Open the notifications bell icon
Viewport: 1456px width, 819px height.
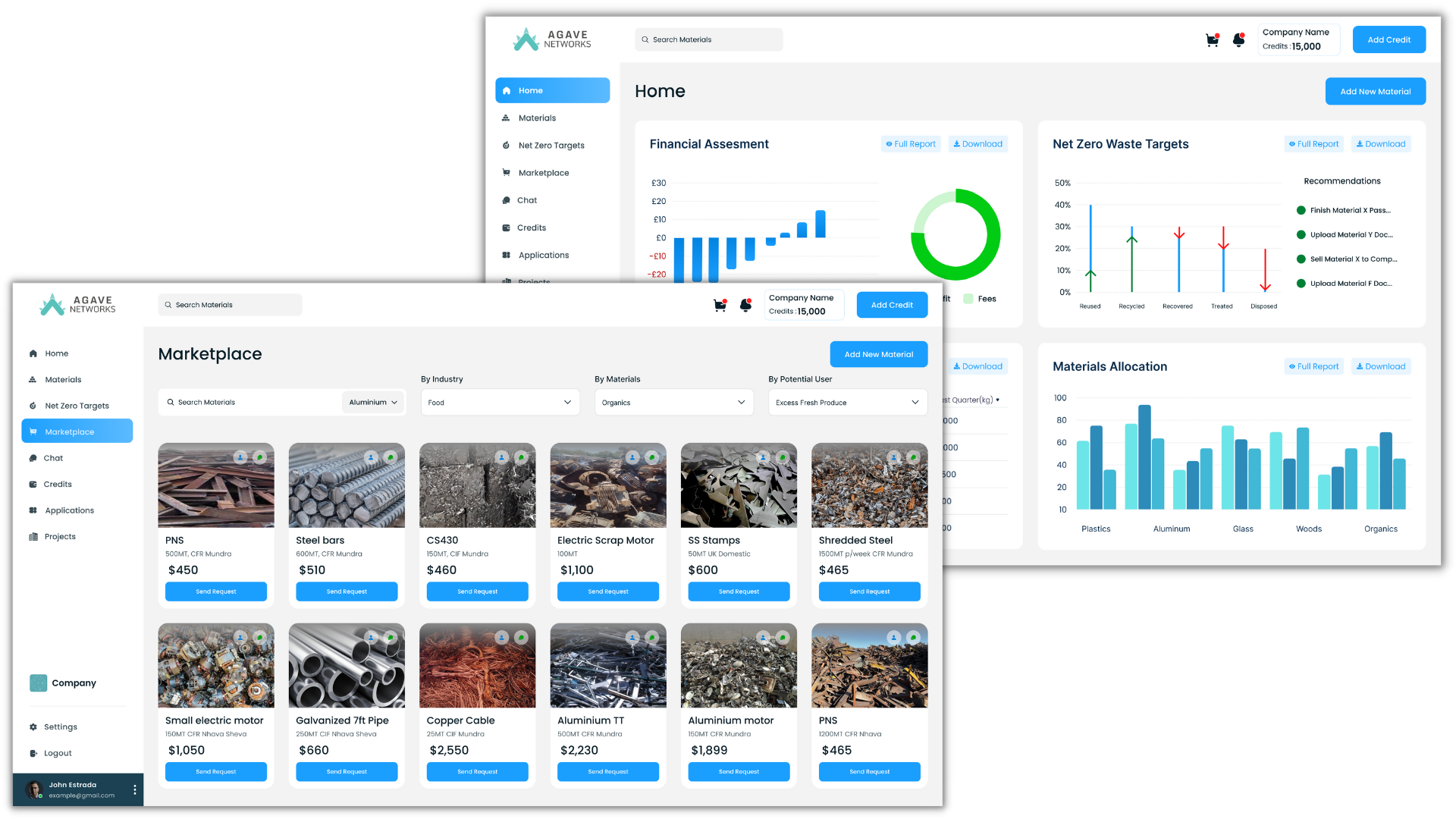pyautogui.click(x=745, y=305)
